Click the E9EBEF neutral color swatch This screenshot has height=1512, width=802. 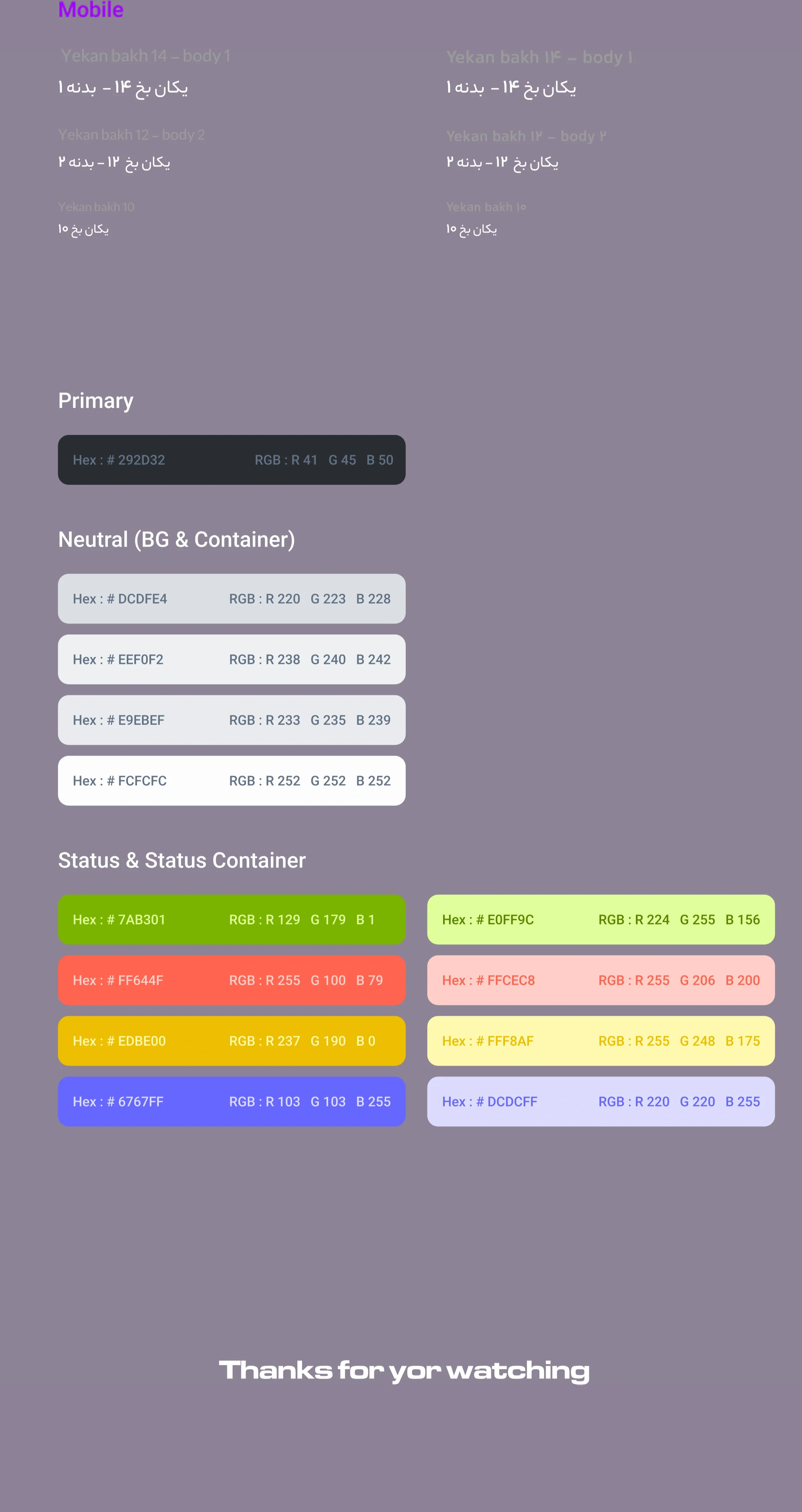pyautogui.click(x=232, y=720)
